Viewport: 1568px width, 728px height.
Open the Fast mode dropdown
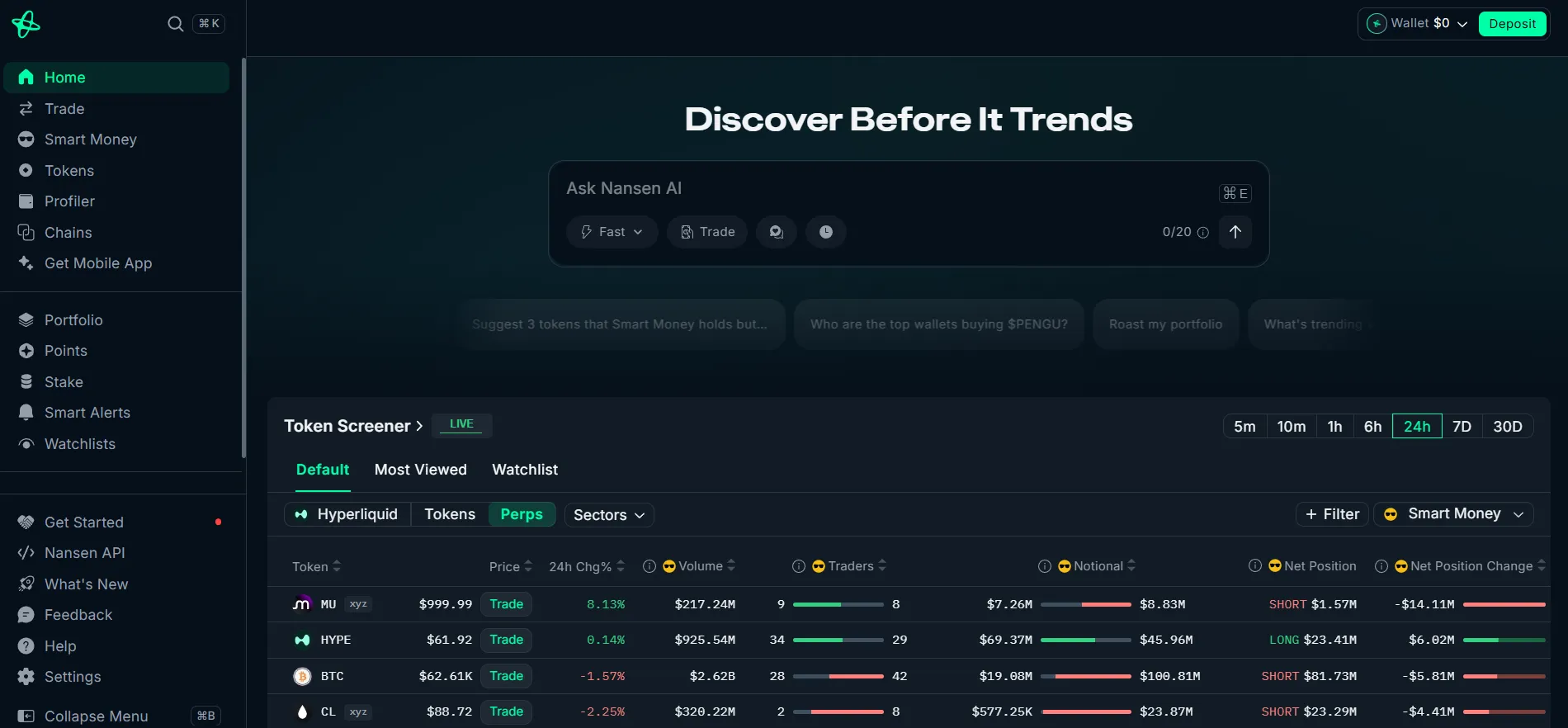click(x=612, y=232)
